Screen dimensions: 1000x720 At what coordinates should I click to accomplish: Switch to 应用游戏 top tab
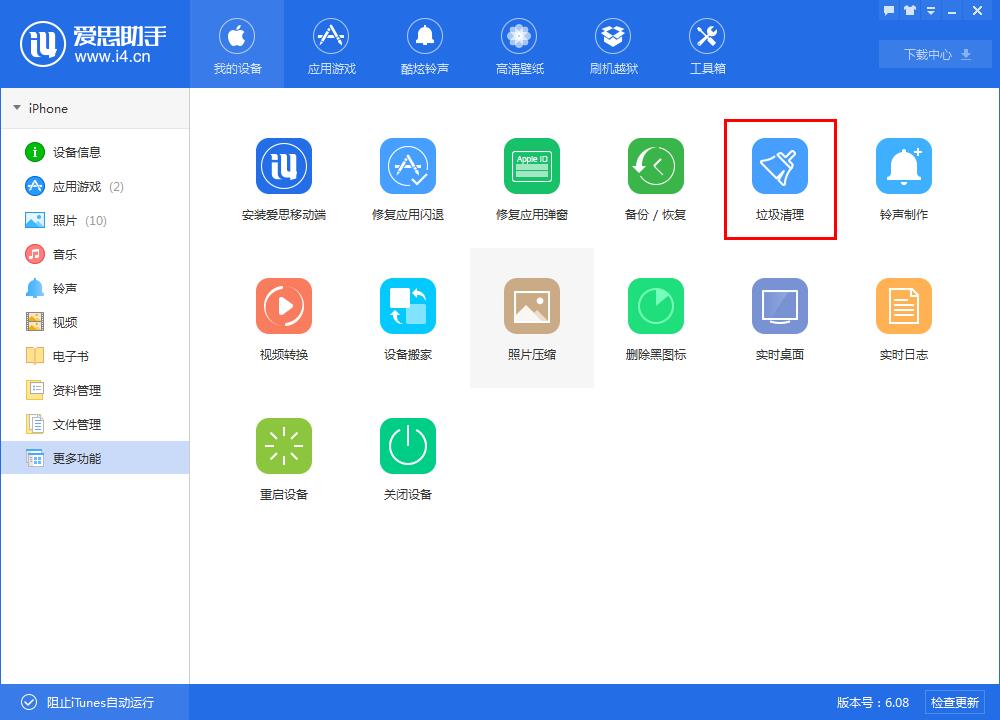331,46
